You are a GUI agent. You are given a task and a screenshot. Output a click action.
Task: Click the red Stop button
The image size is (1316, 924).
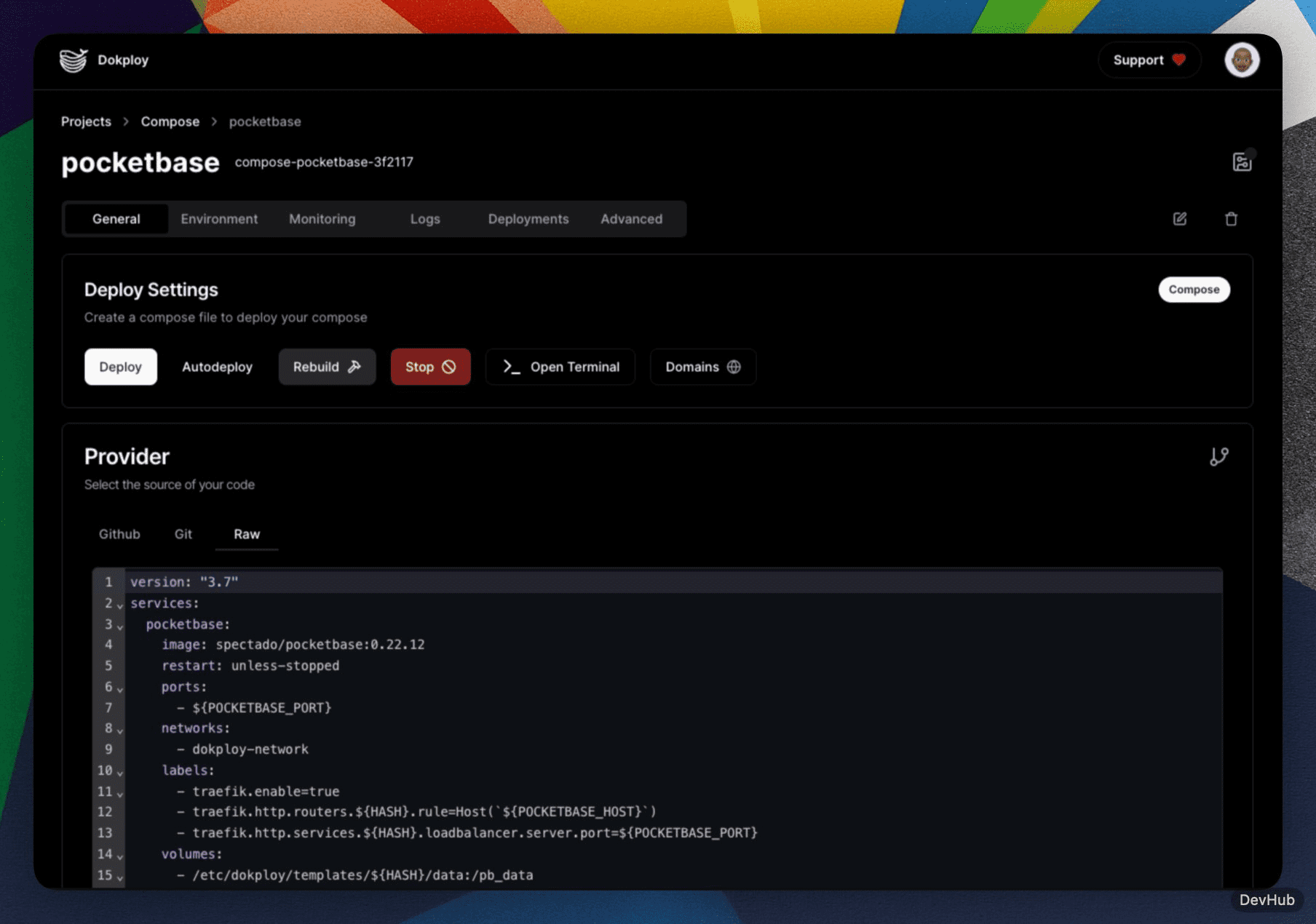click(x=430, y=367)
